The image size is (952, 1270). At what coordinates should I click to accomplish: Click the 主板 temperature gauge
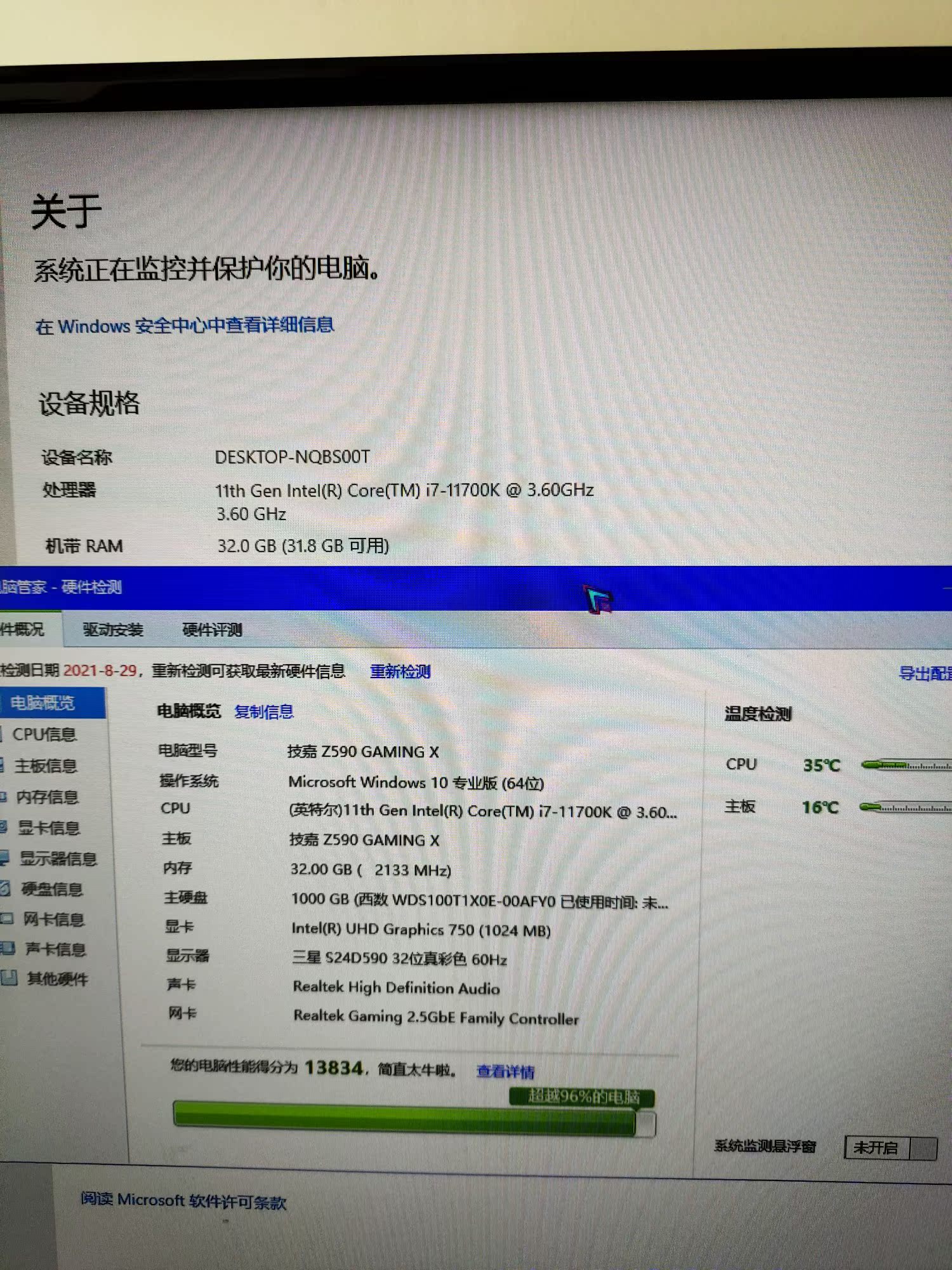906,808
